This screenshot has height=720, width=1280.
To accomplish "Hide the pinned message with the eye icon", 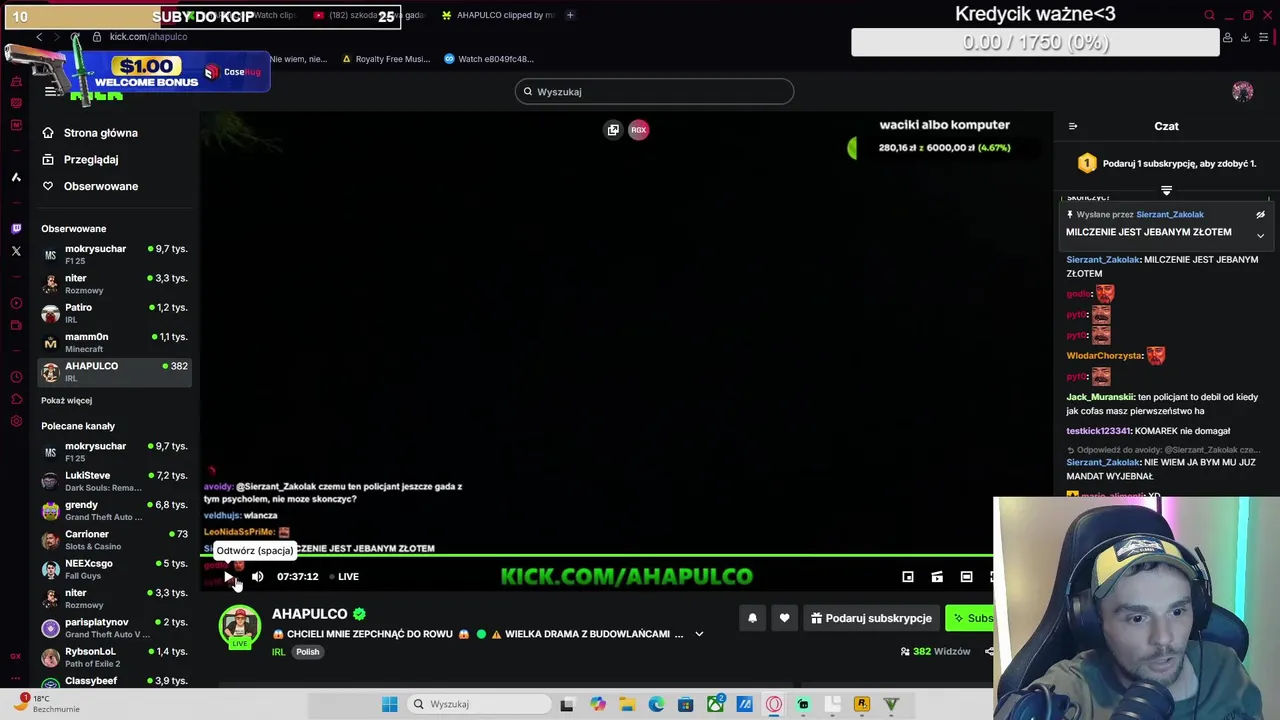I will click(x=1260, y=215).
